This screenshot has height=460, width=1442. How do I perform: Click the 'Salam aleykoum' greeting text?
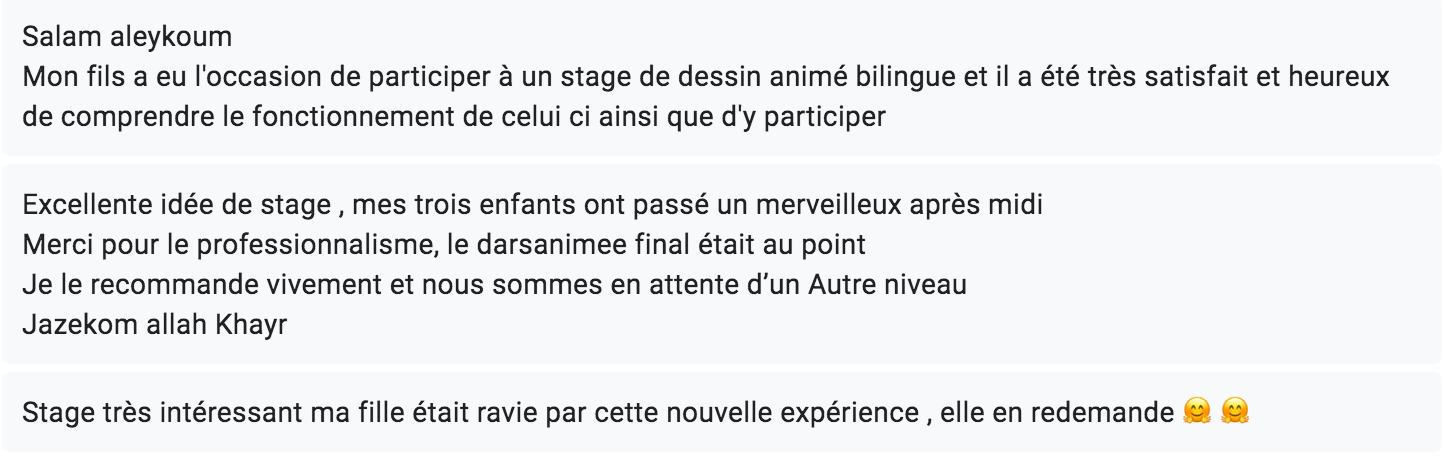[x=127, y=38]
